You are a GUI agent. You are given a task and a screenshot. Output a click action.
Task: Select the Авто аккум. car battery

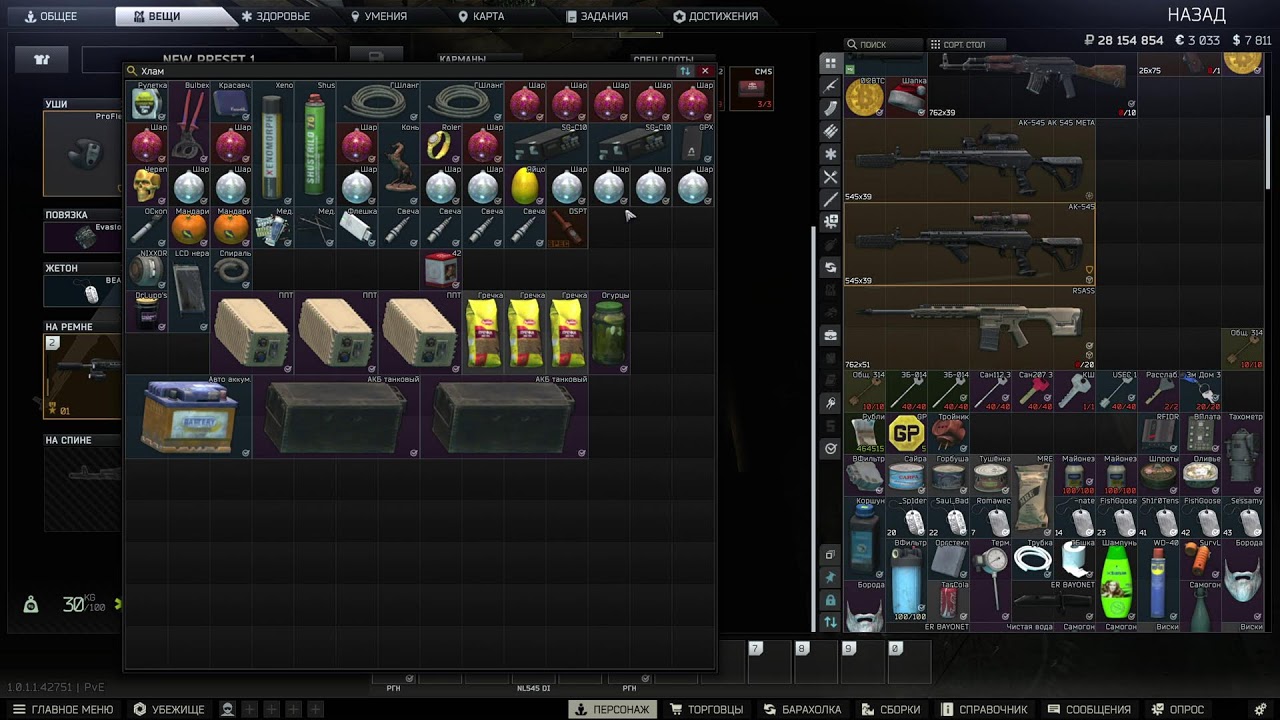[189, 417]
